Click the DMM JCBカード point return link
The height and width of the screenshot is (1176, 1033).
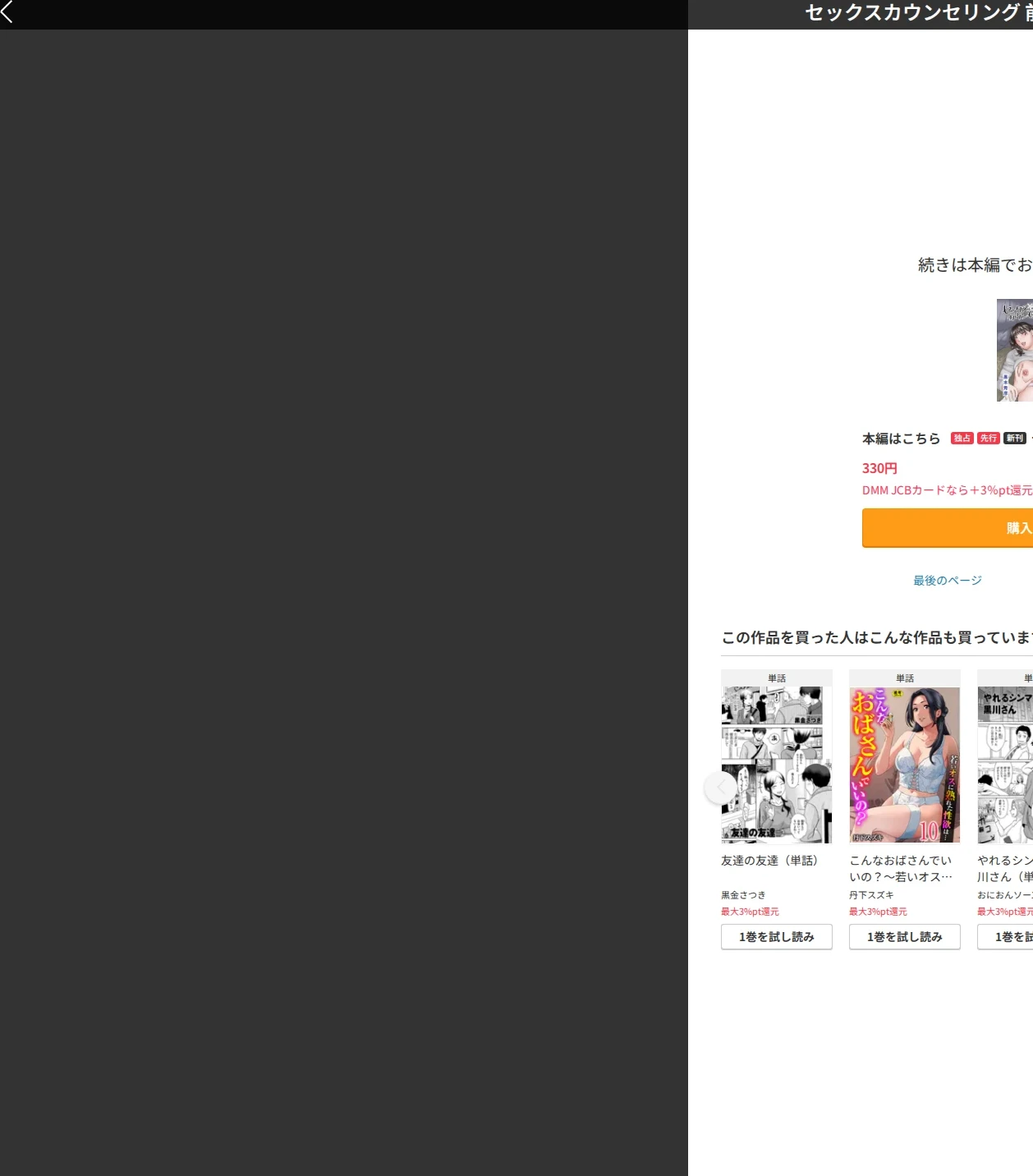948,490
